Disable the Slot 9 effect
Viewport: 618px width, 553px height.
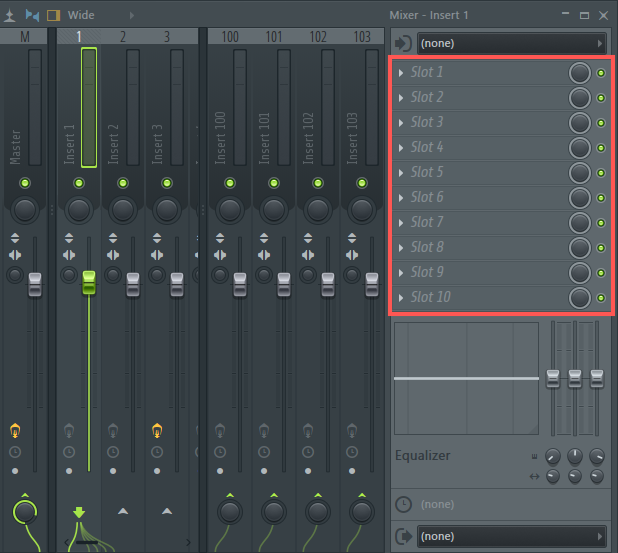click(x=601, y=273)
